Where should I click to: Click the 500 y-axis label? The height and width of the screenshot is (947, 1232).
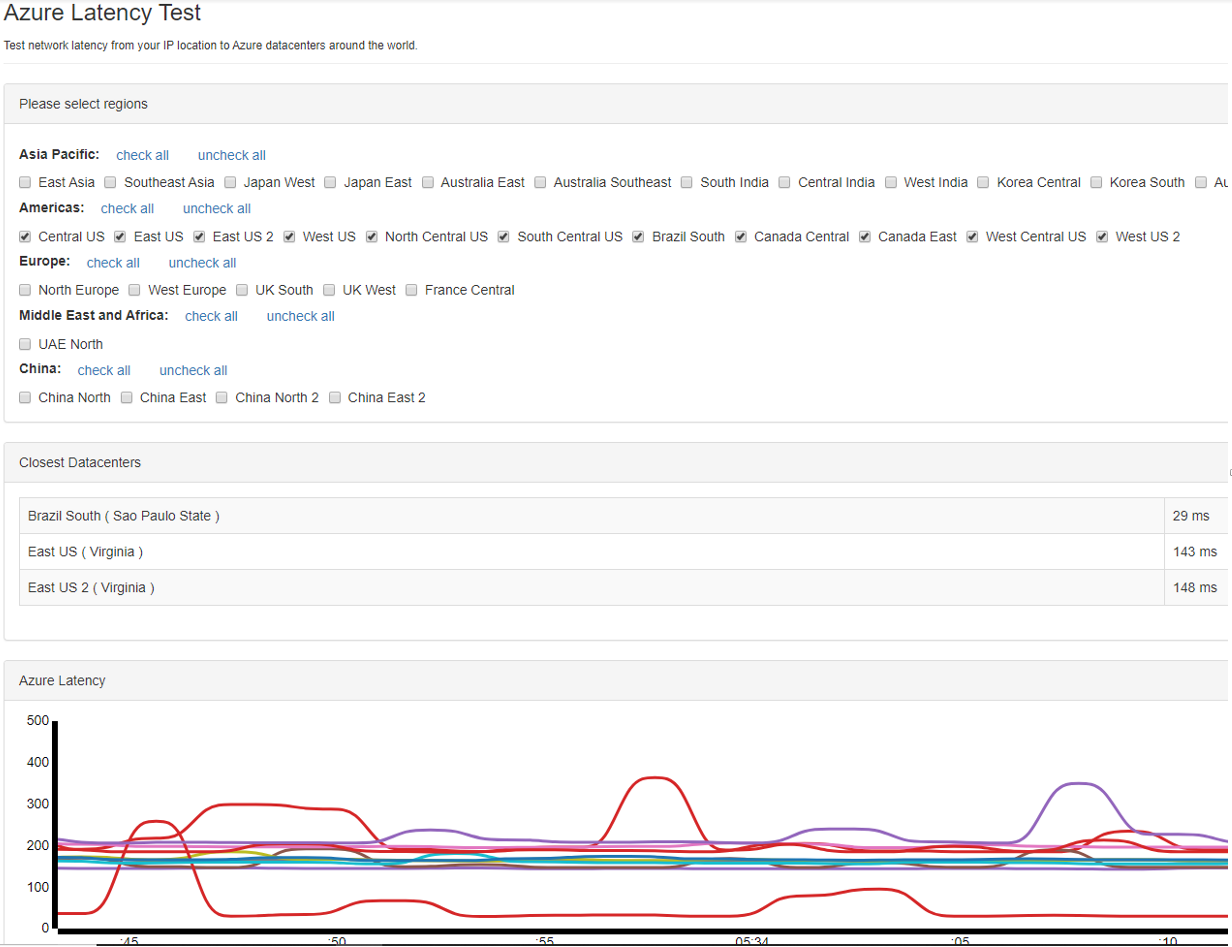click(38, 720)
